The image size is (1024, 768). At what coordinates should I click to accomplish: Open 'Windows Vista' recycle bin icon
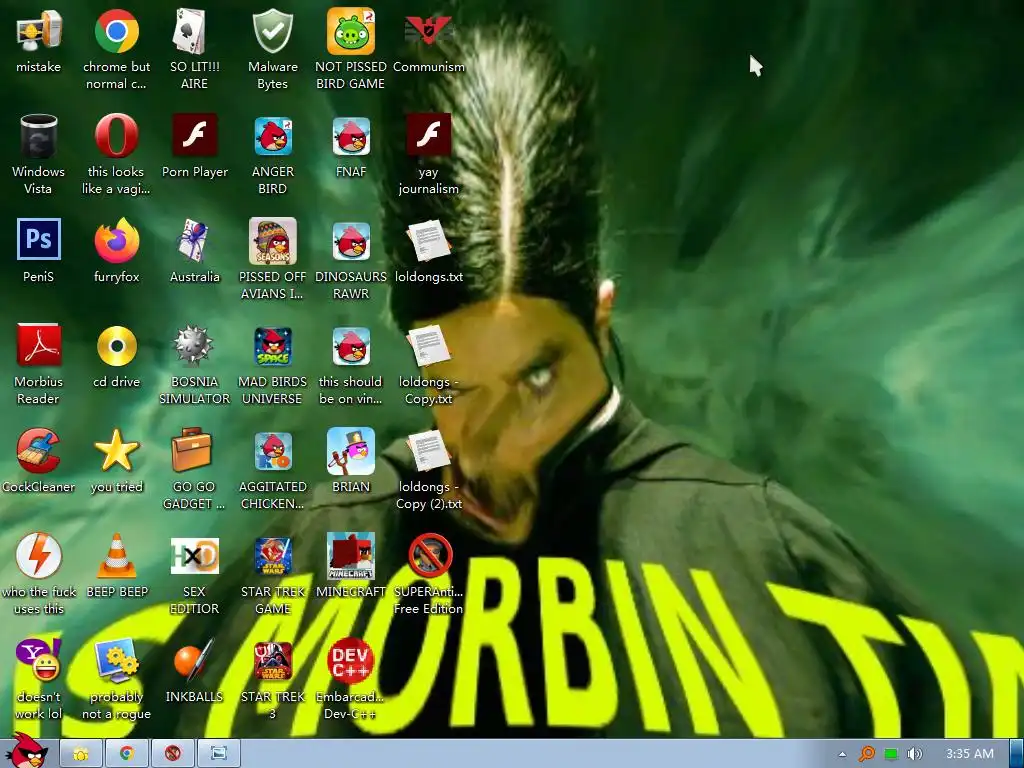coord(39,136)
